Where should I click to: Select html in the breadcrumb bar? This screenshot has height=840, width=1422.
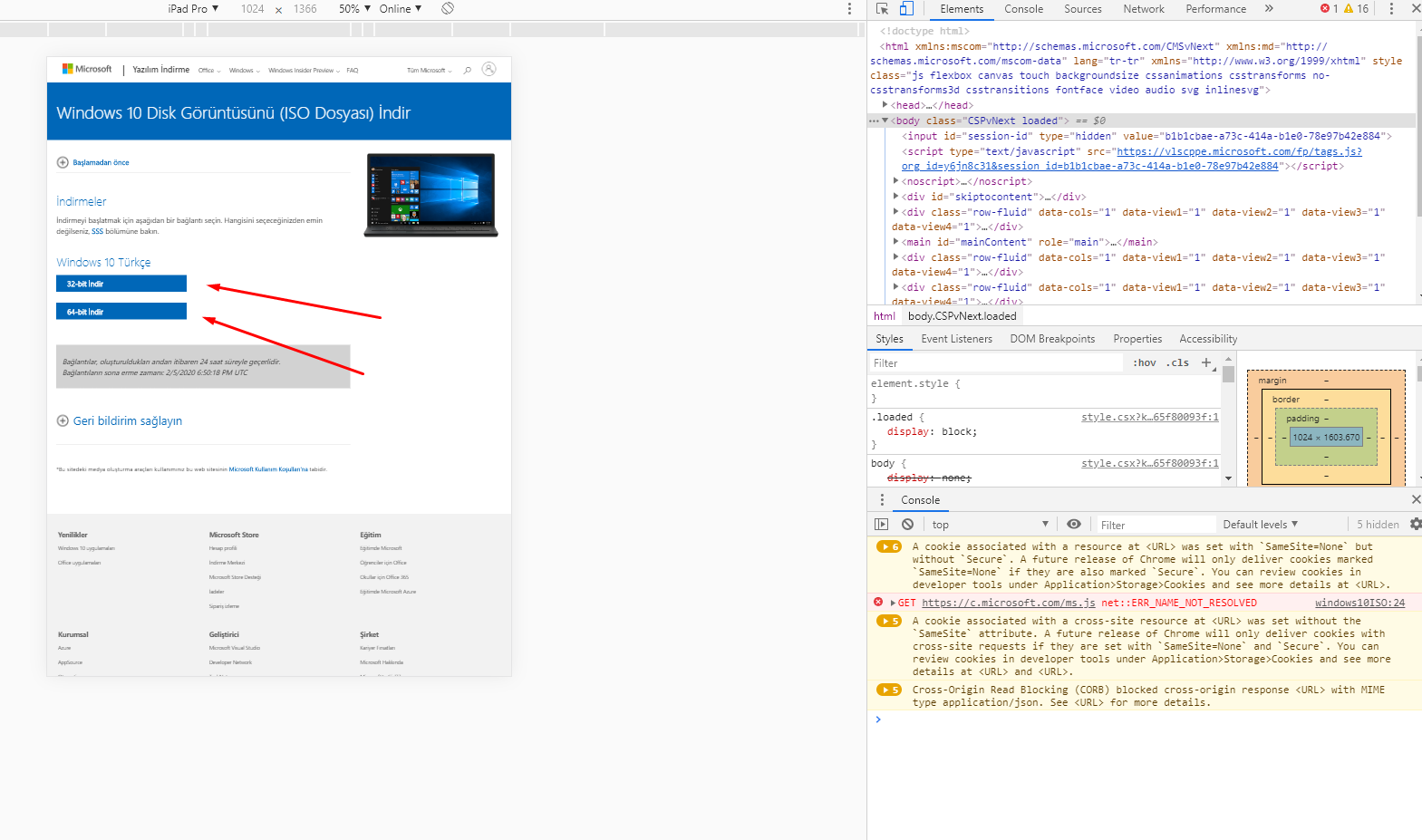(x=884, y=316)
